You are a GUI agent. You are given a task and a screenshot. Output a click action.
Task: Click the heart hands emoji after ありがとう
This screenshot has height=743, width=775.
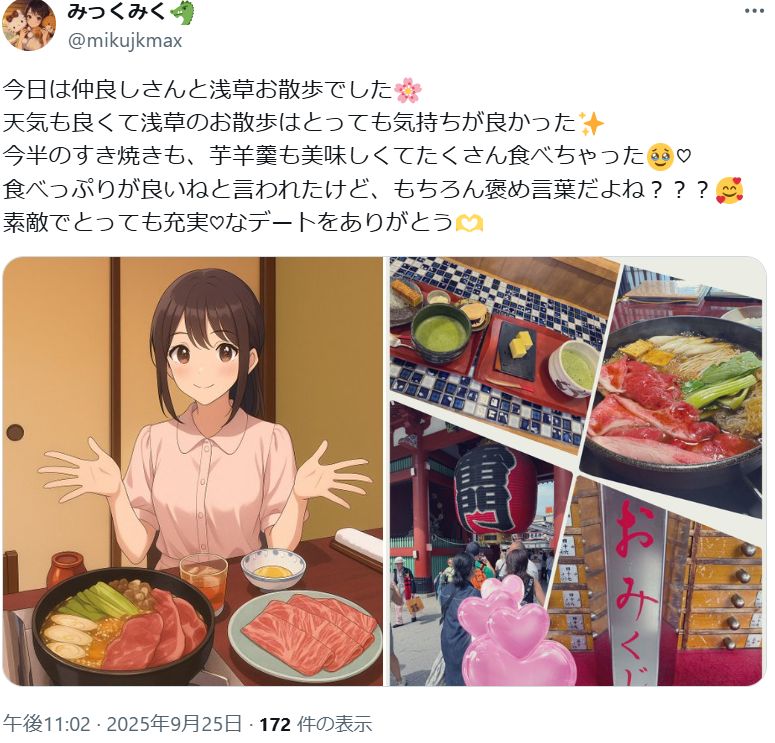tap(469, 223)
